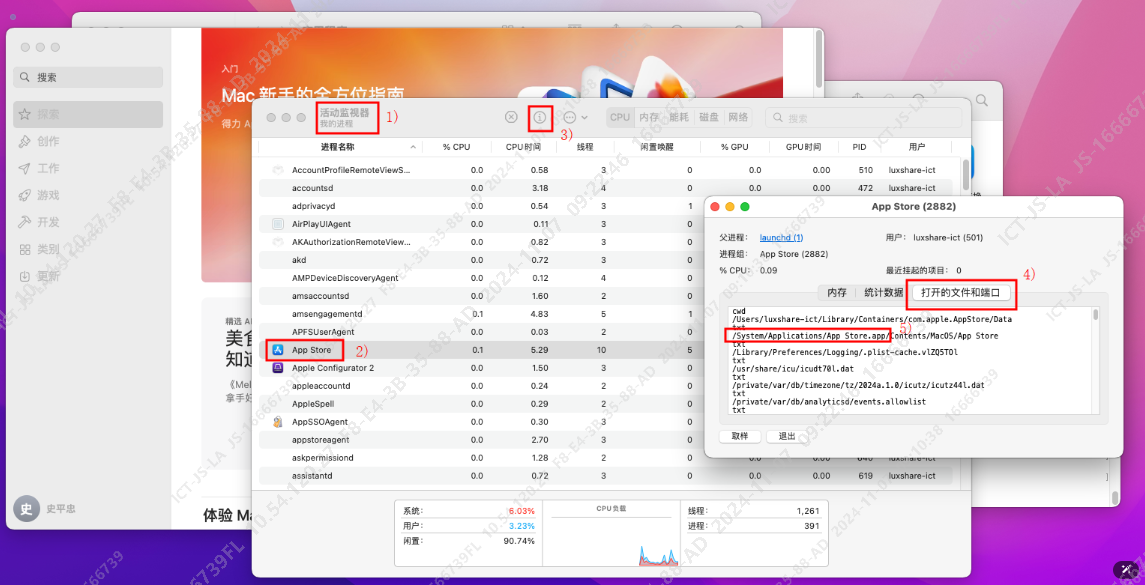Click the 取样 button
This screenshot has height=585, width=1145.
point(740,436)
